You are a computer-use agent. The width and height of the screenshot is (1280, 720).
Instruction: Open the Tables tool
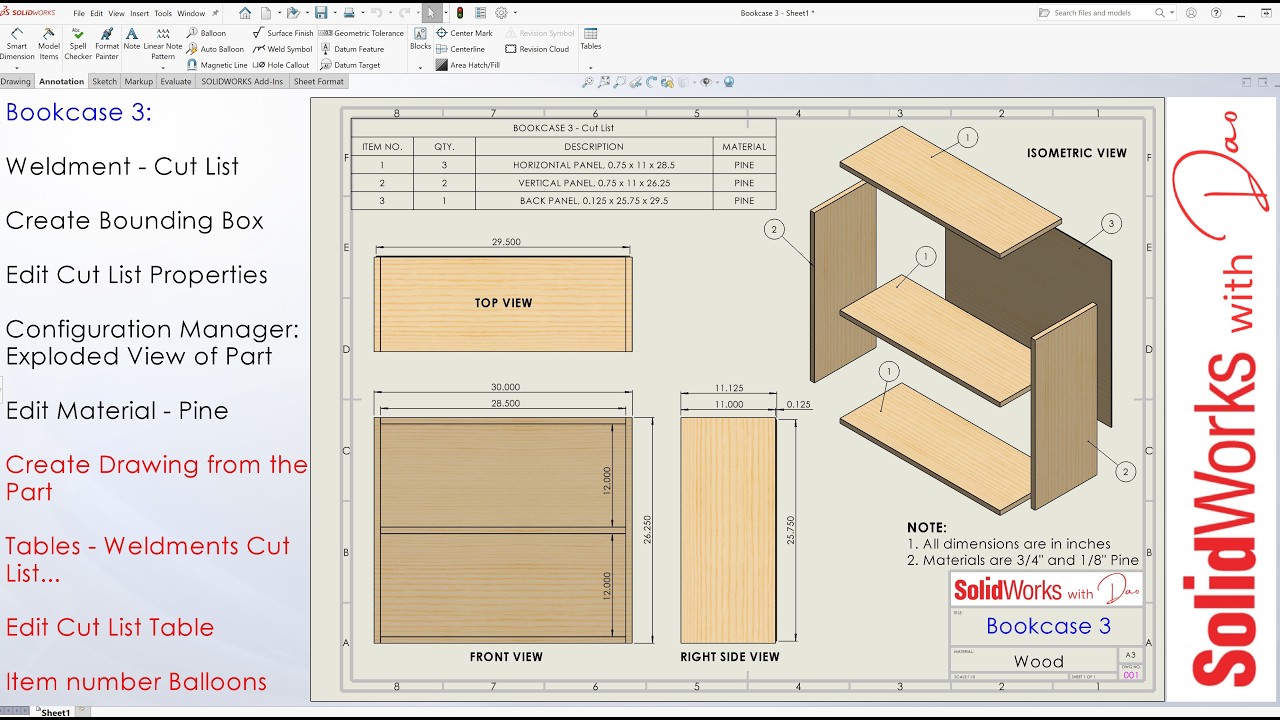coord(591,39)
